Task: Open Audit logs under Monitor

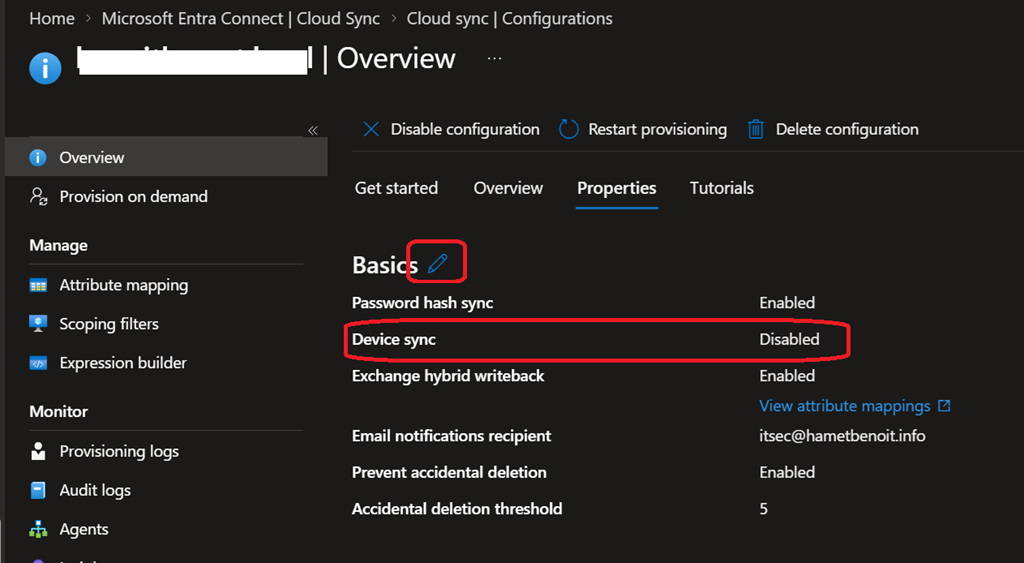Action: (95, 491)
